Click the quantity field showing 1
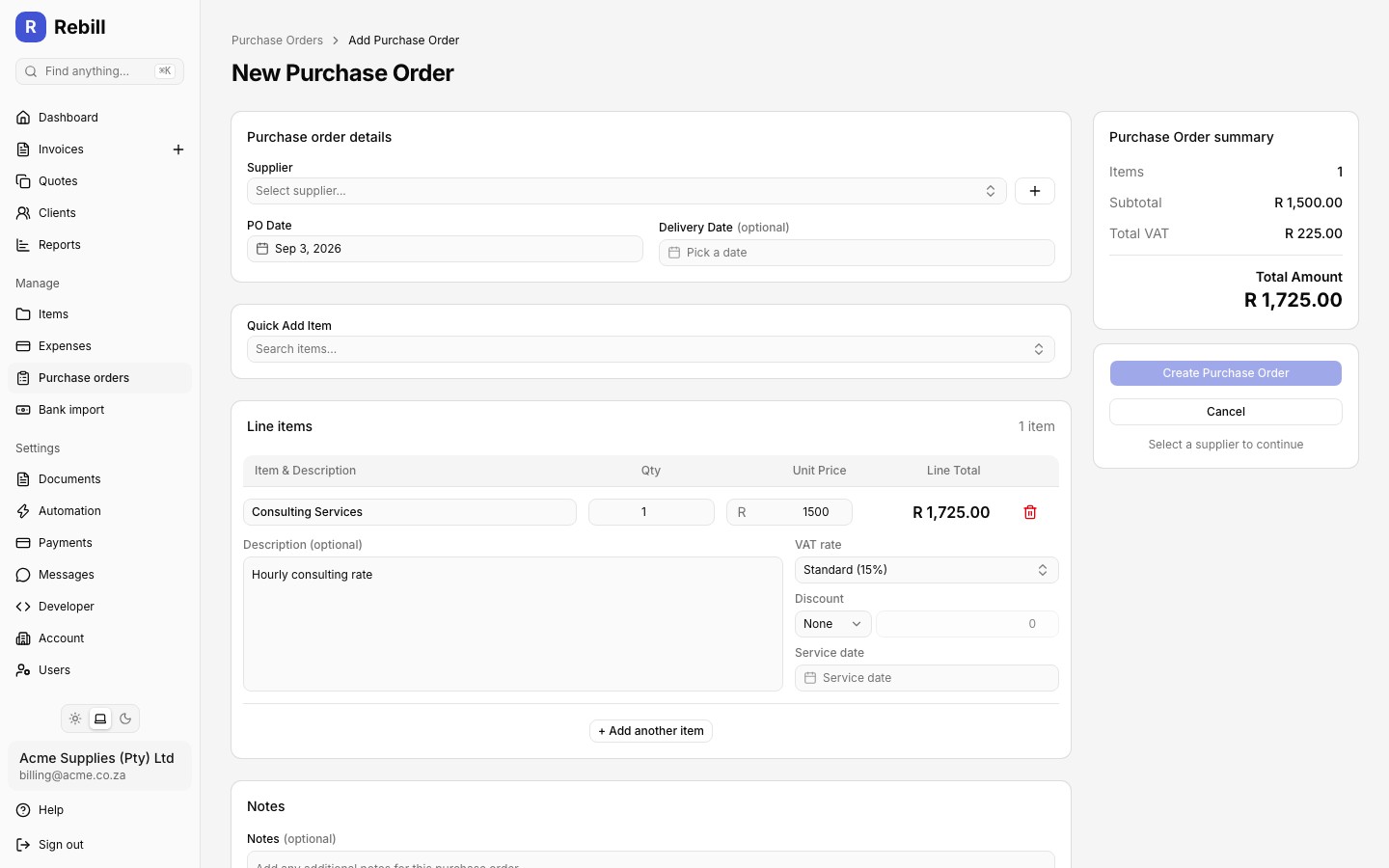Viewport: 1389px width, 868px height. point(651,512)
